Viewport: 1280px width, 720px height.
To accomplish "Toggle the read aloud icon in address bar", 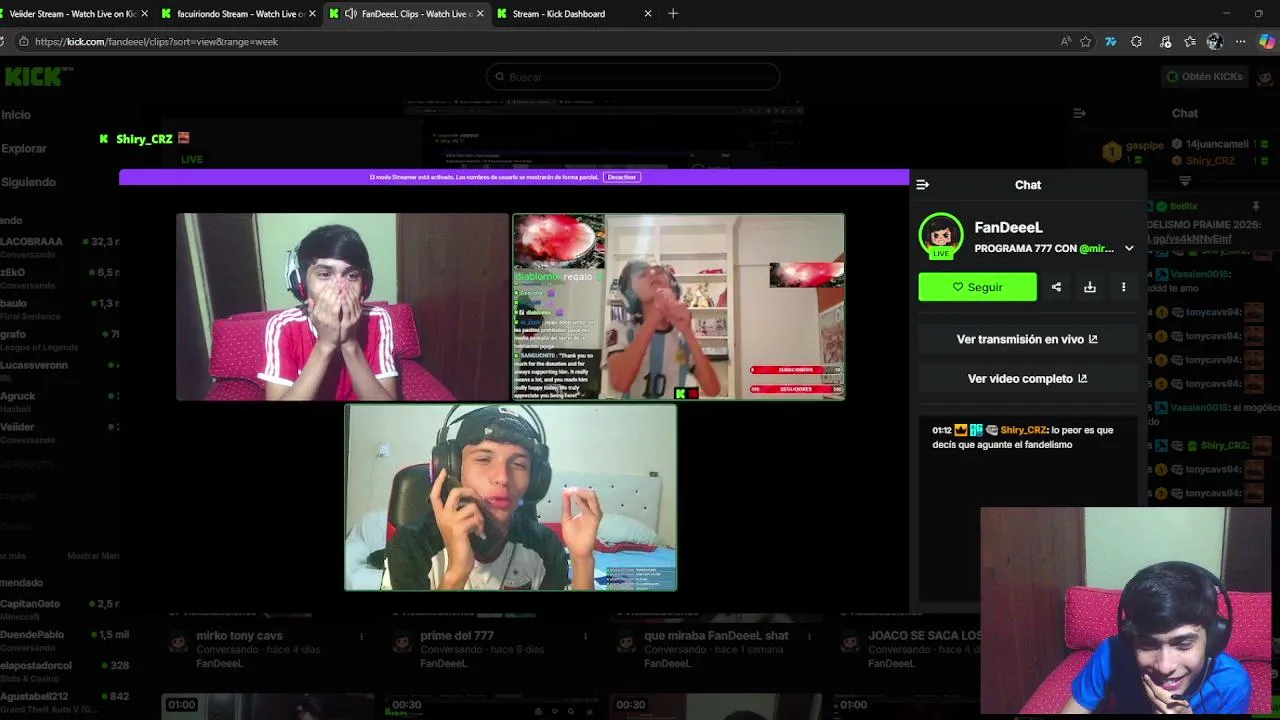I will click(1065, 42).
